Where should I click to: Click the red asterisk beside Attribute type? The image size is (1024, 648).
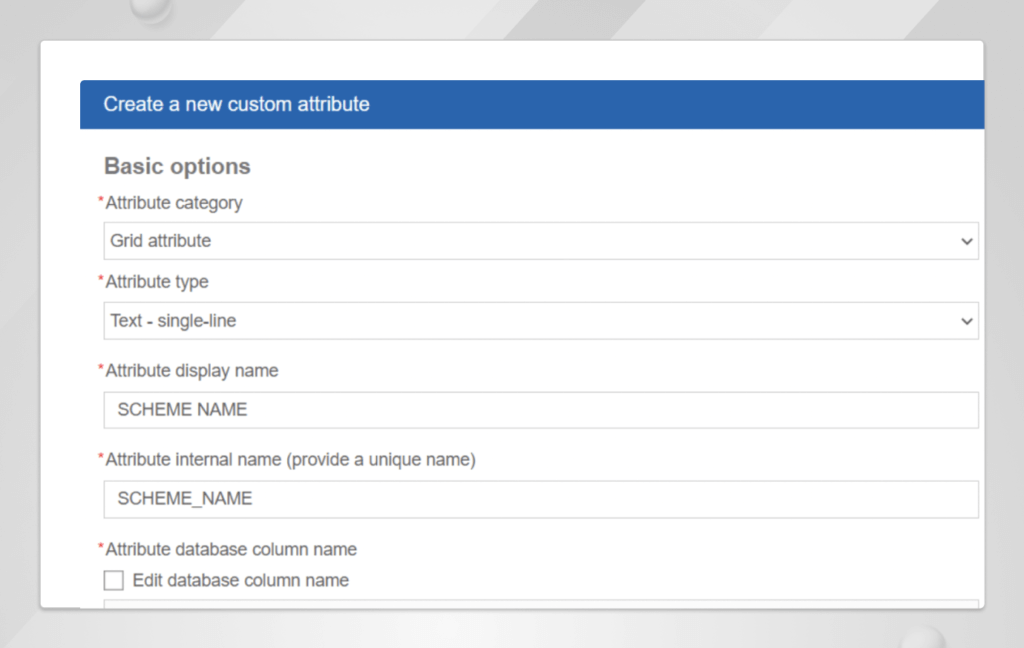point(100,280)
